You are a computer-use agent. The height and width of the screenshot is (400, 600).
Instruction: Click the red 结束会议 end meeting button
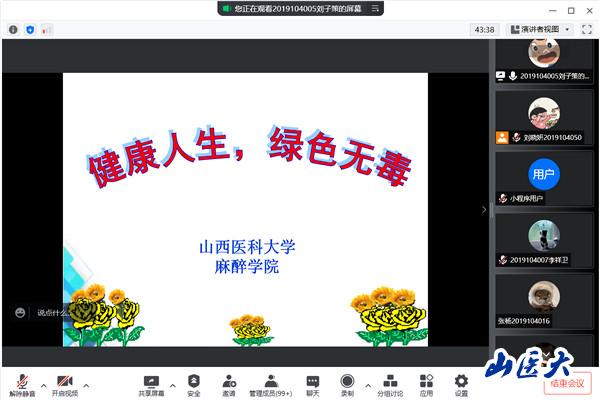(569, 383)
